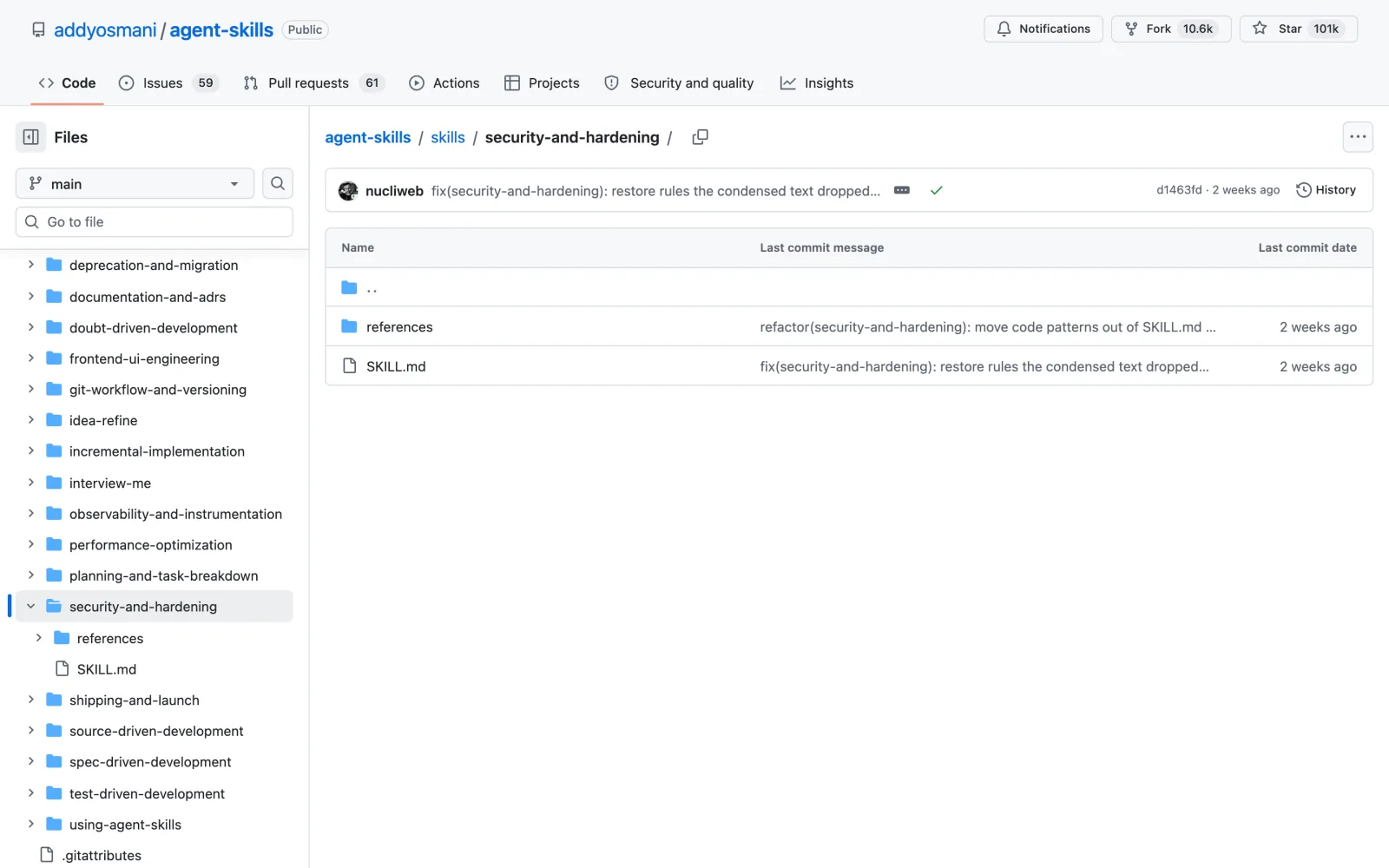Open commit History
Viewport: 1389px width, 868px height.
[x=1326, y=190]
